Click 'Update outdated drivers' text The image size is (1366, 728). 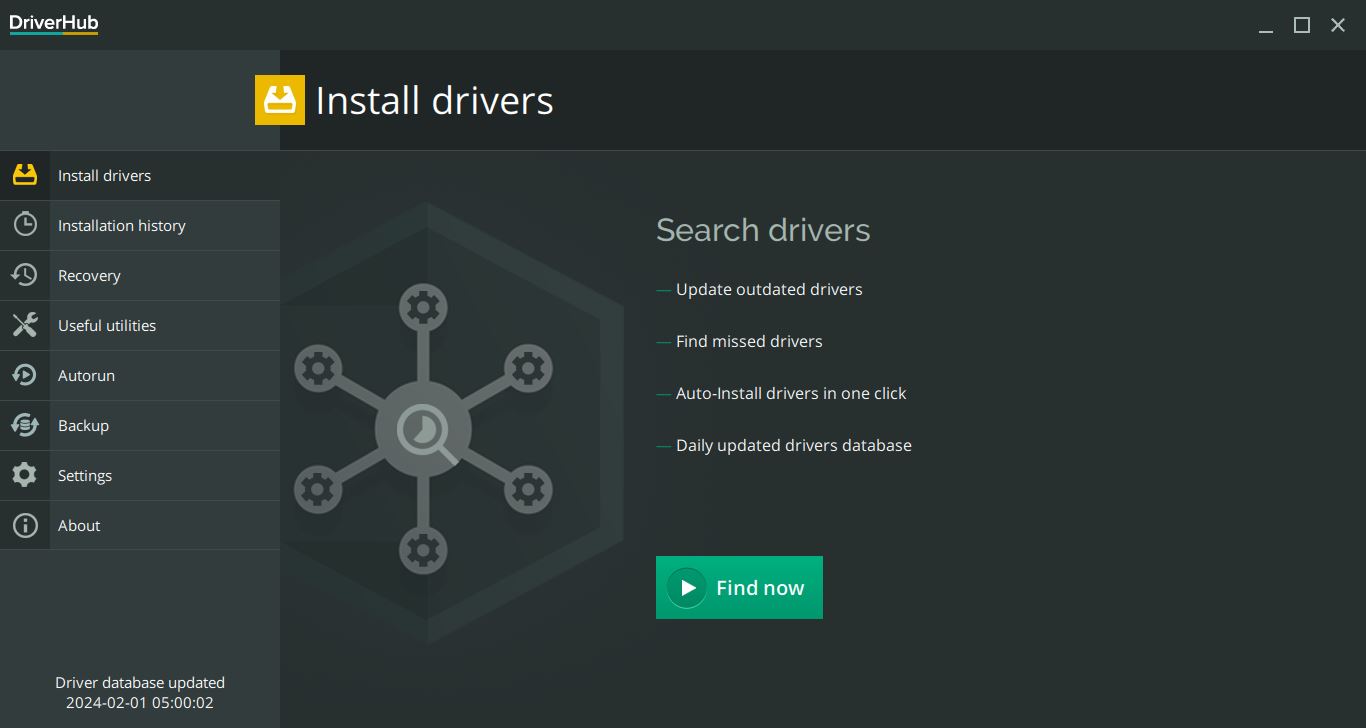(x=769, y=289)
